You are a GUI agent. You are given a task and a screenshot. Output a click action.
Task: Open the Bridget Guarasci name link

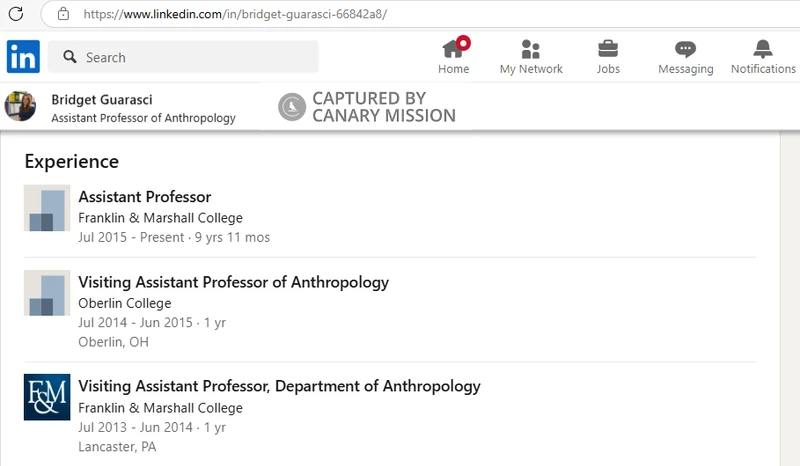[102, 100]
